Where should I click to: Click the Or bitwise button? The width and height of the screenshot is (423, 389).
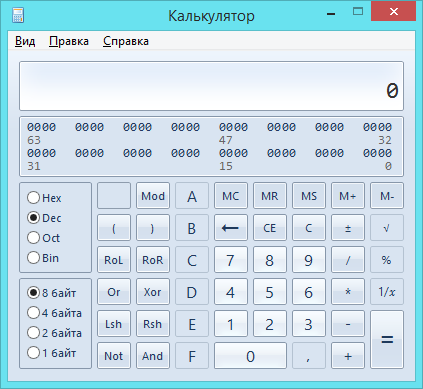[114, 292]
